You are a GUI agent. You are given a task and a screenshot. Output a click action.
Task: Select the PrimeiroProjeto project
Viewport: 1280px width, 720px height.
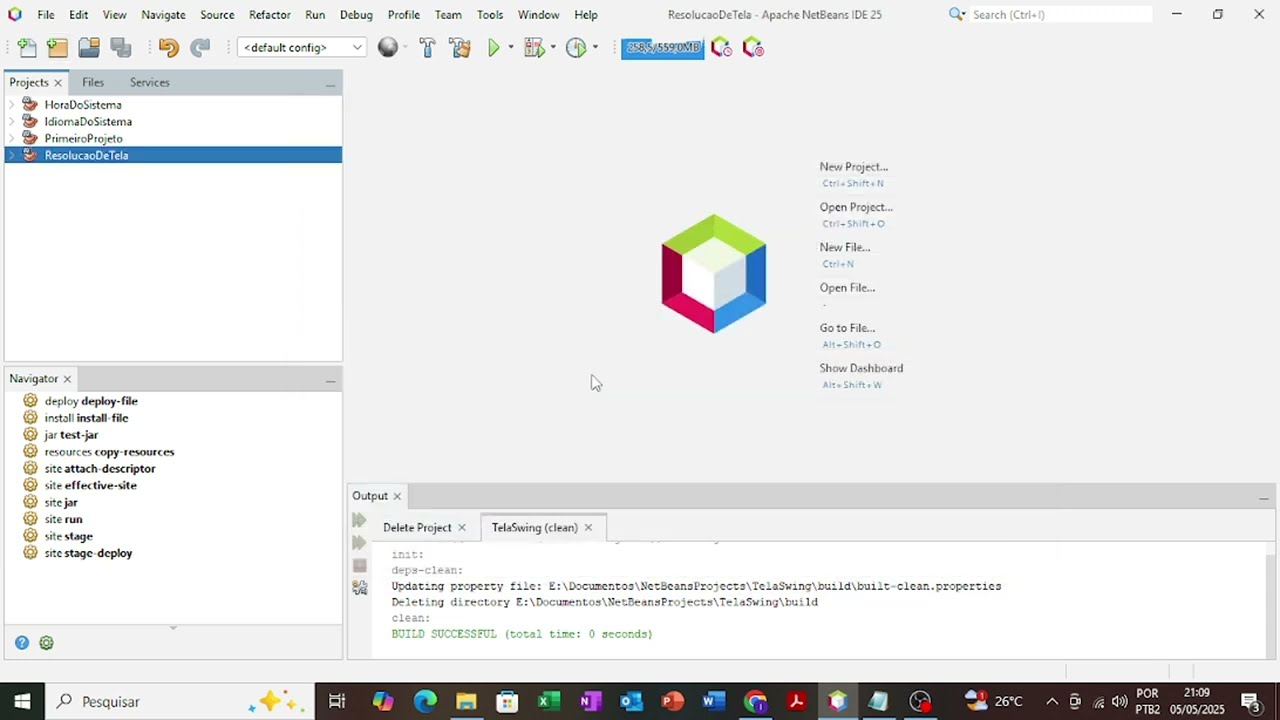coord(84,139)
